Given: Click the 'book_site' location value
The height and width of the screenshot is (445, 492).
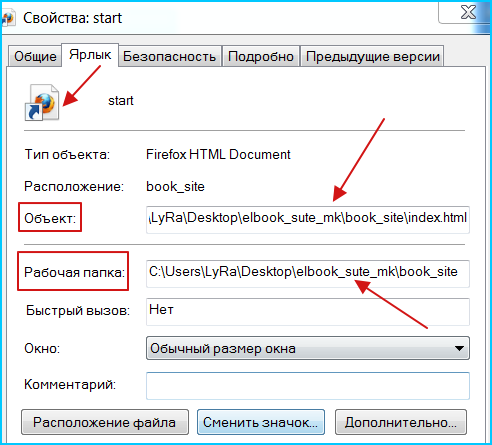Looking at the screenshot, I should tap(175, 187).
